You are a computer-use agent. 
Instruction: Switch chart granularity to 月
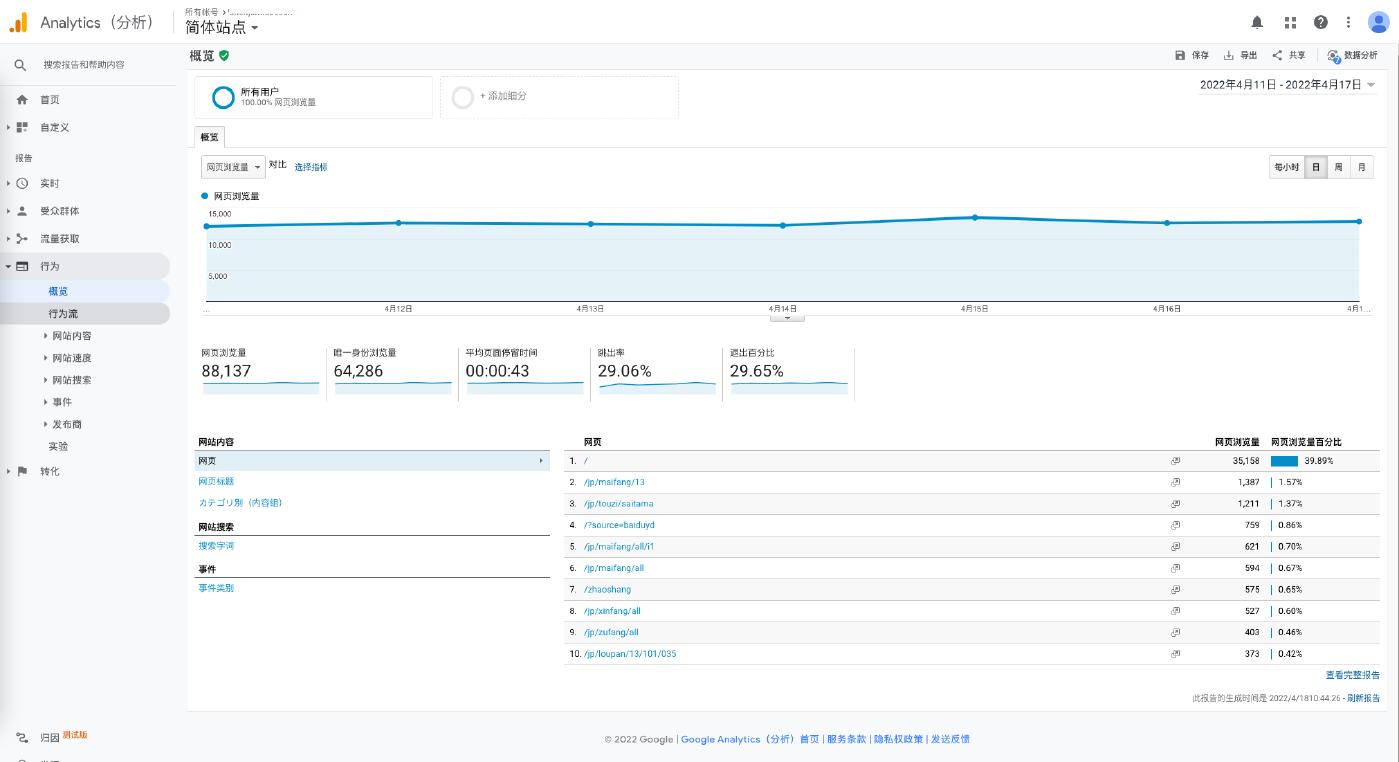(1361, 167)
